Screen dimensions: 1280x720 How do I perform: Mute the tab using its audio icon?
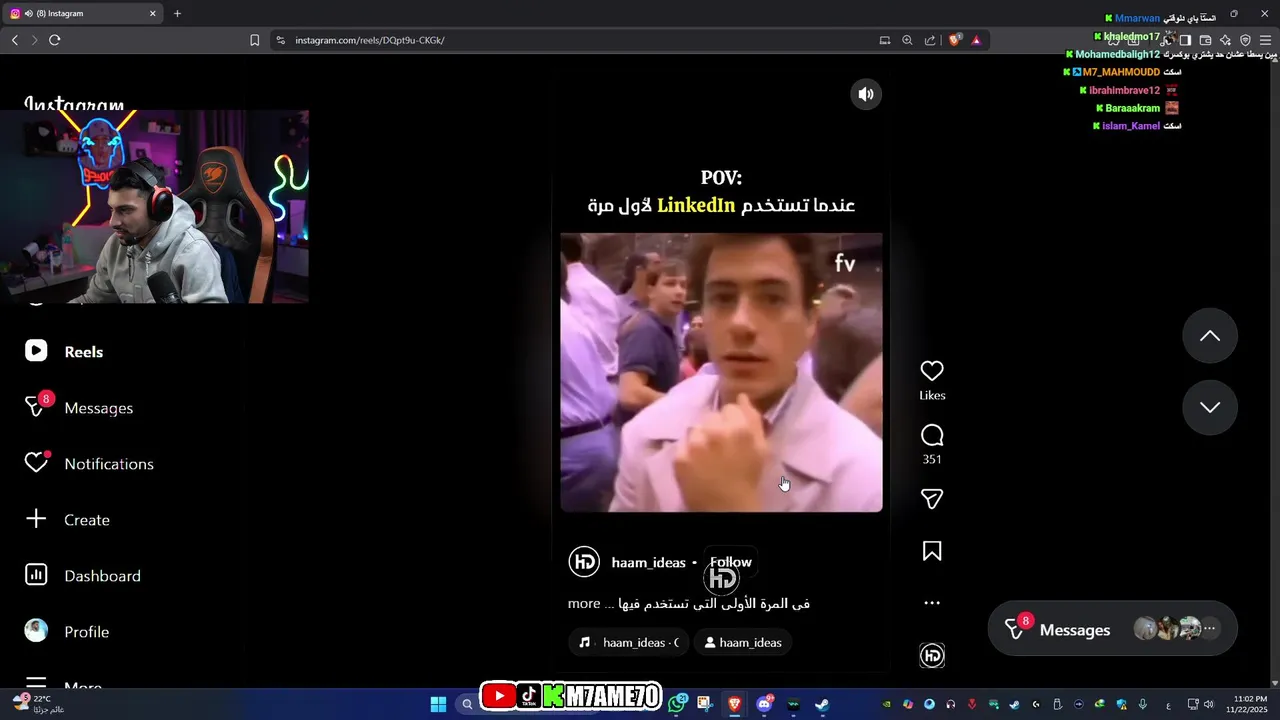tap(28, 13)
